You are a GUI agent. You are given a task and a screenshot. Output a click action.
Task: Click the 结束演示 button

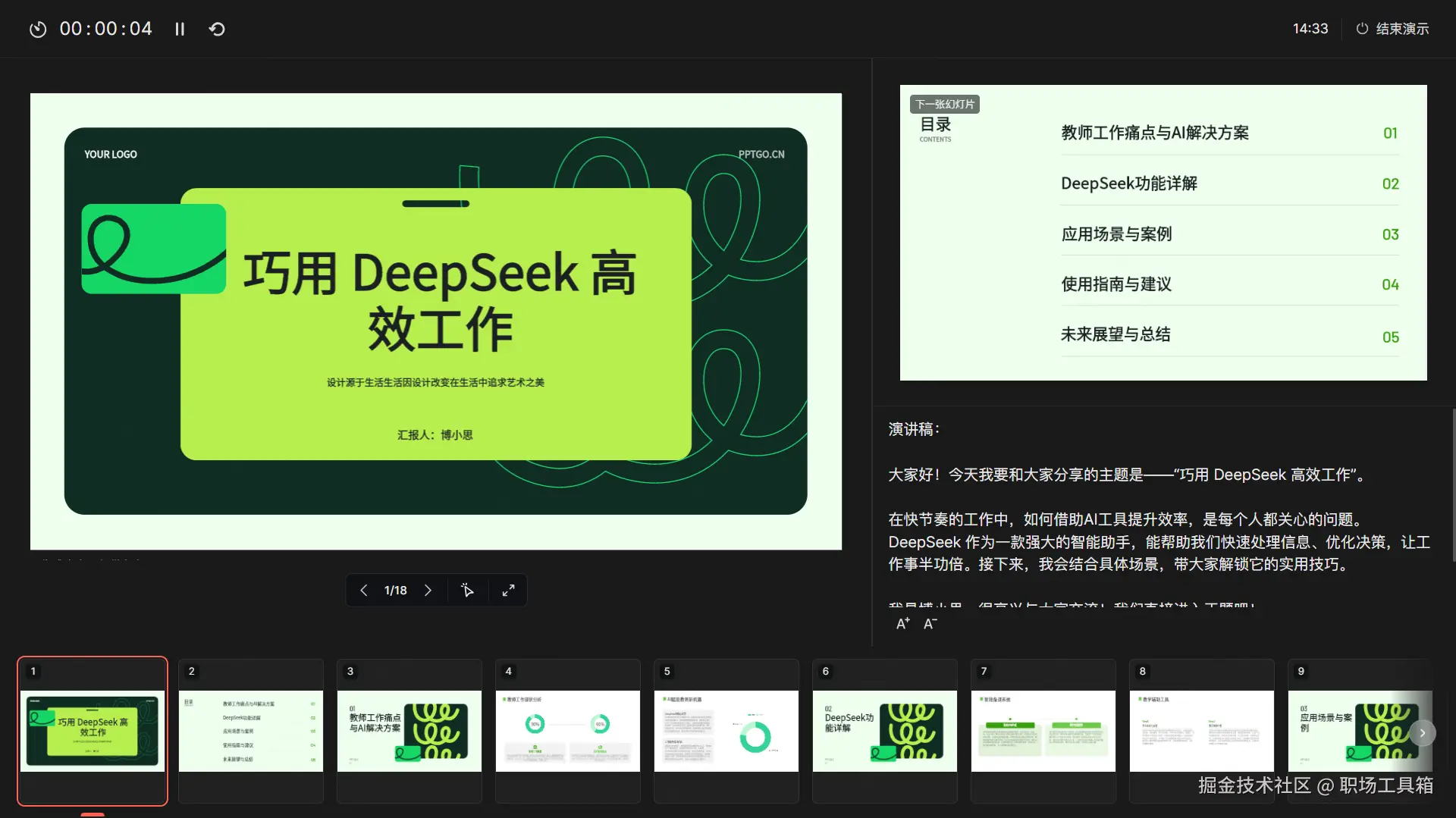point(1392,29)
